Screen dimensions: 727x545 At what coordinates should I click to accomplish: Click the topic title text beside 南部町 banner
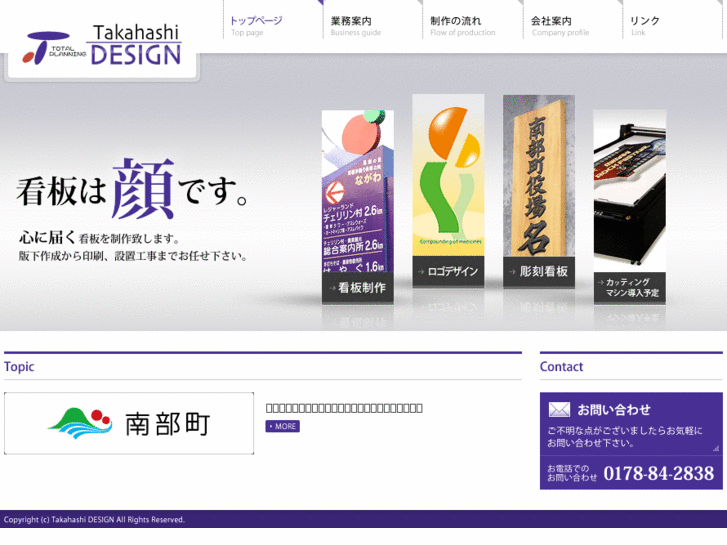tap(344, 408)
